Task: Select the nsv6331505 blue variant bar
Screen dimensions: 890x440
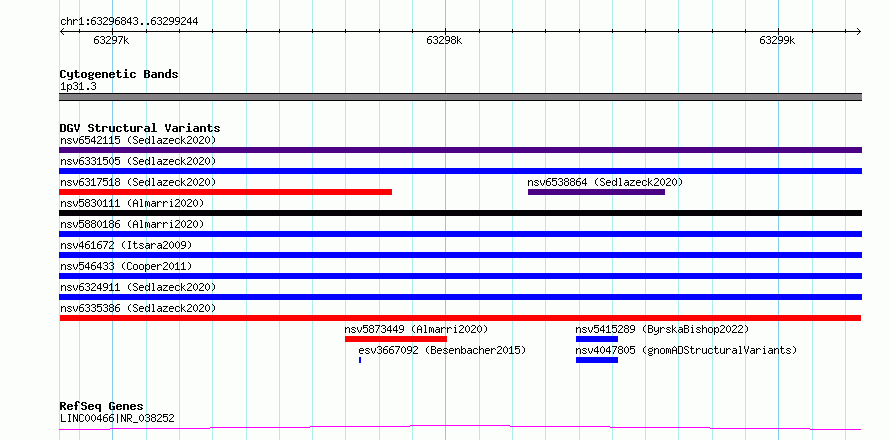Action: click(x=460, y=171)
